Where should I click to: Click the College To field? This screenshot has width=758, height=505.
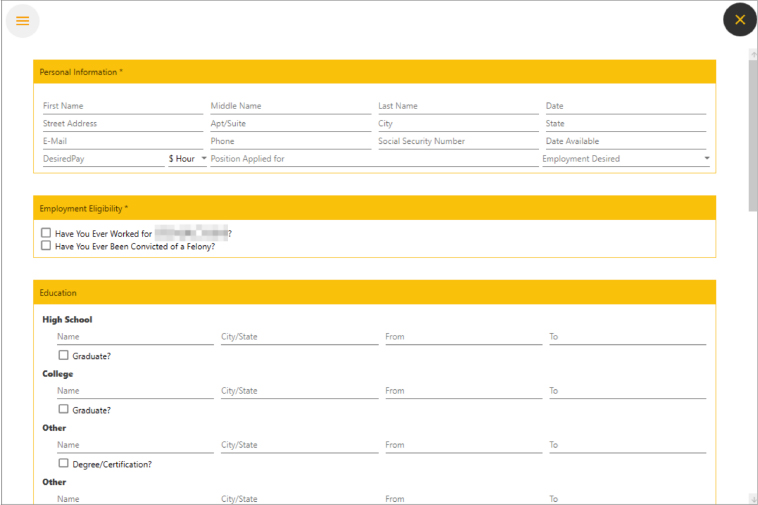(x=628, y=391)
